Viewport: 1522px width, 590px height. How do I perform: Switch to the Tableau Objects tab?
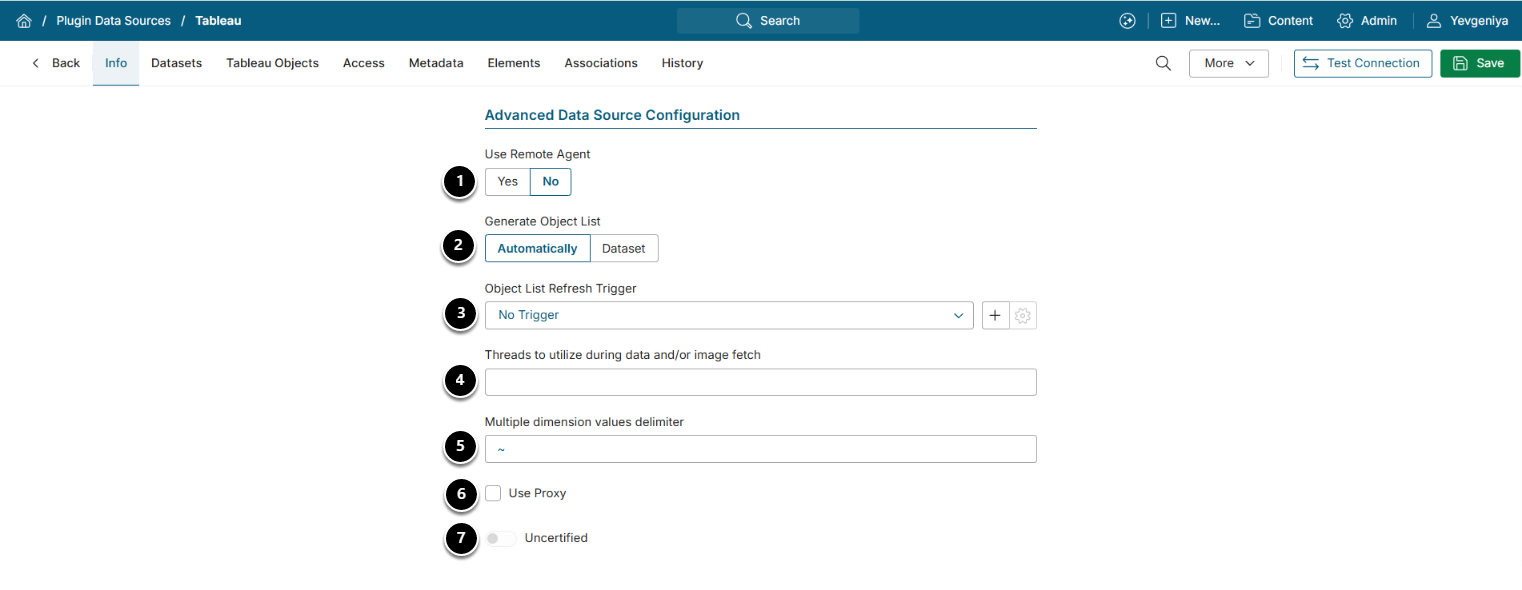272,63
